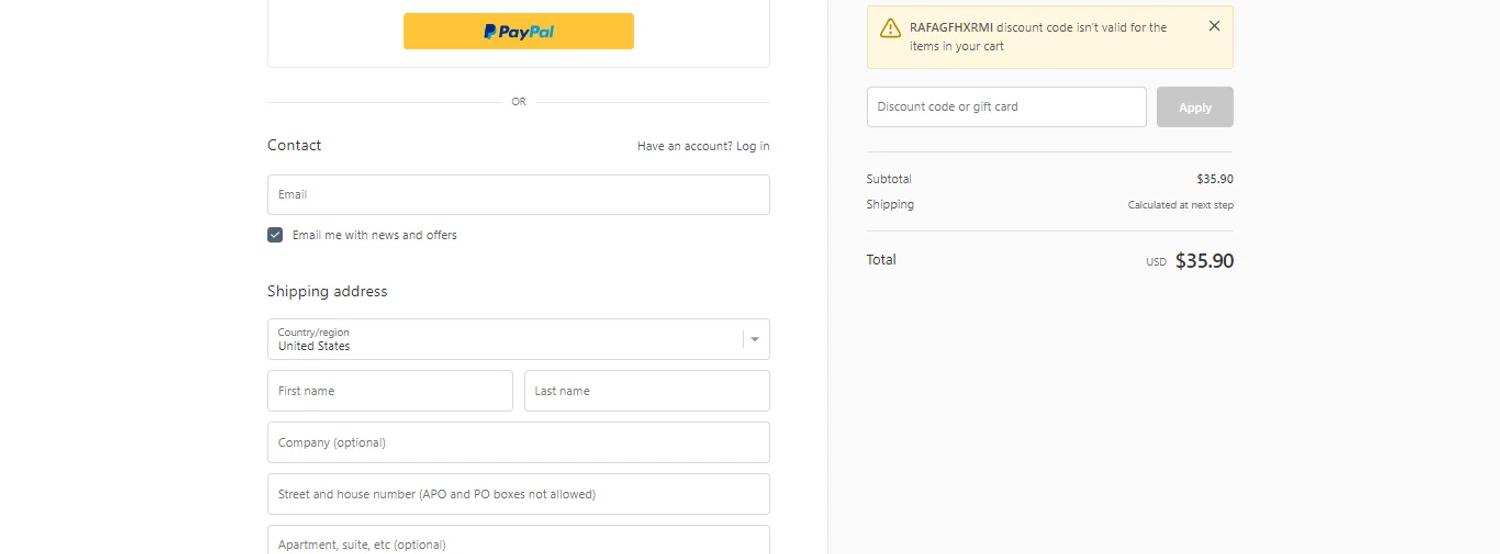Click the Shipping address heading
Screen dimensions: 1500x554
tap(327, 291)
